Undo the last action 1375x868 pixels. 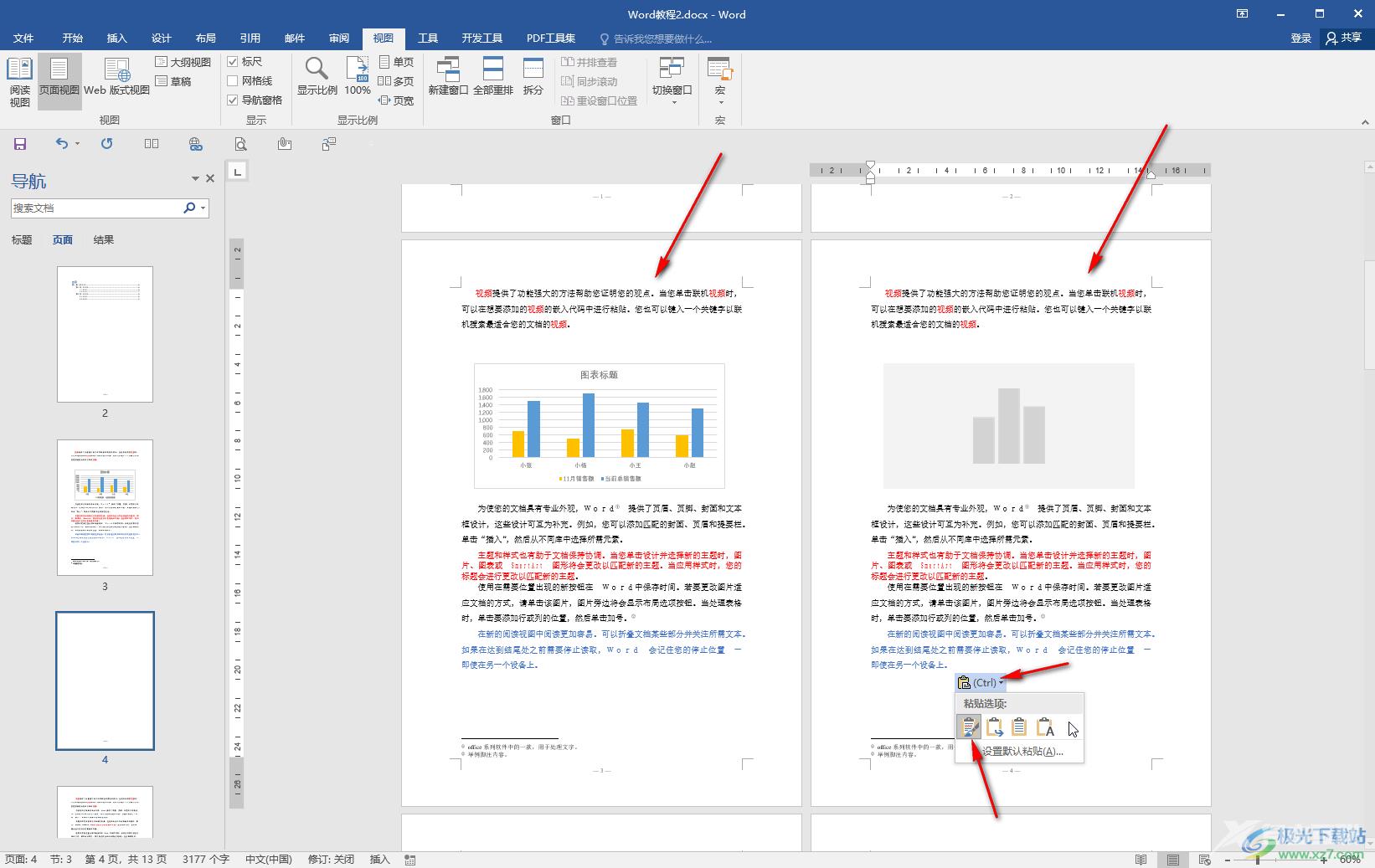[x=62, y=144]
